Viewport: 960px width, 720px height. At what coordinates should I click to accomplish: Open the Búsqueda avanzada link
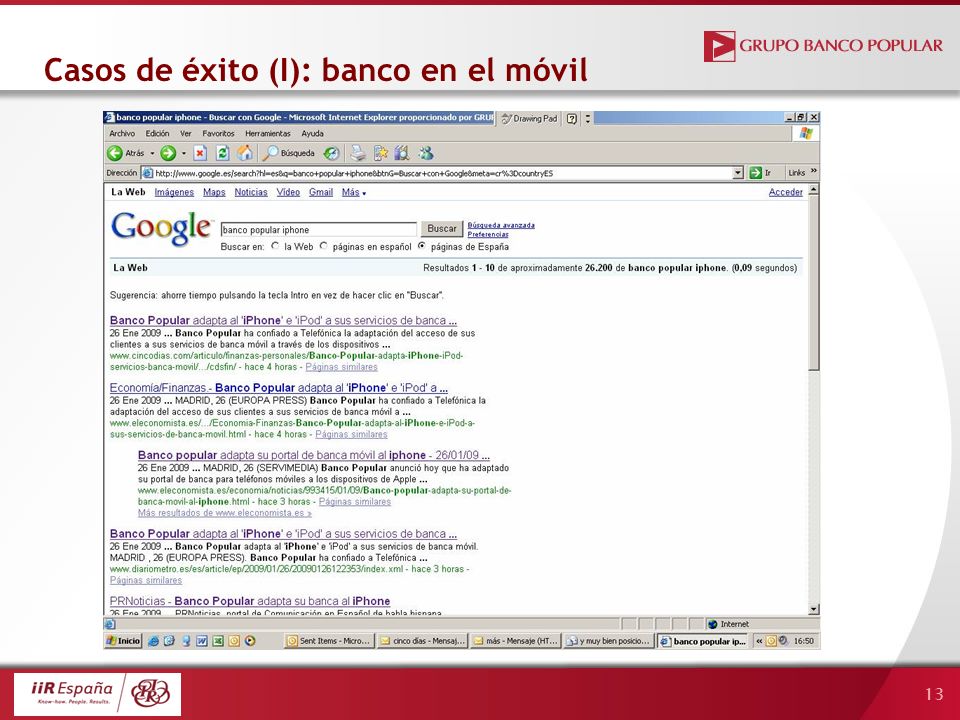[501, 225]
